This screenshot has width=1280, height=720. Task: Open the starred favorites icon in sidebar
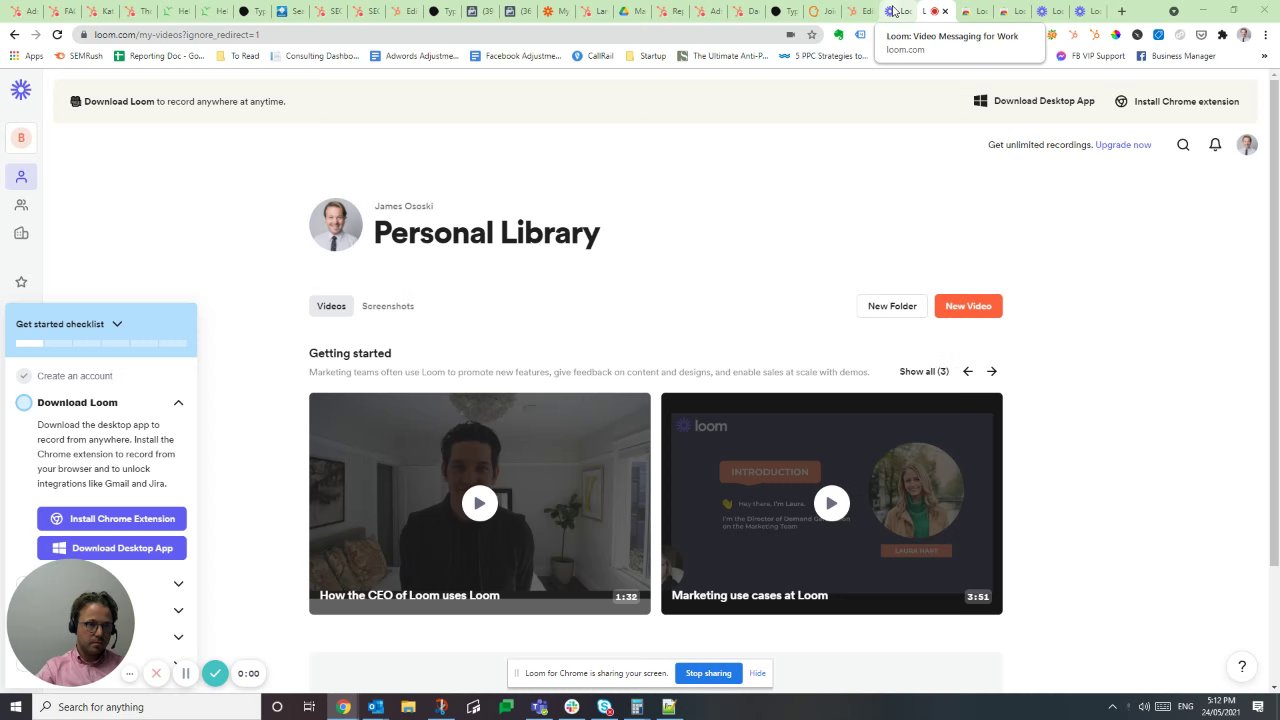pos(21,282)
